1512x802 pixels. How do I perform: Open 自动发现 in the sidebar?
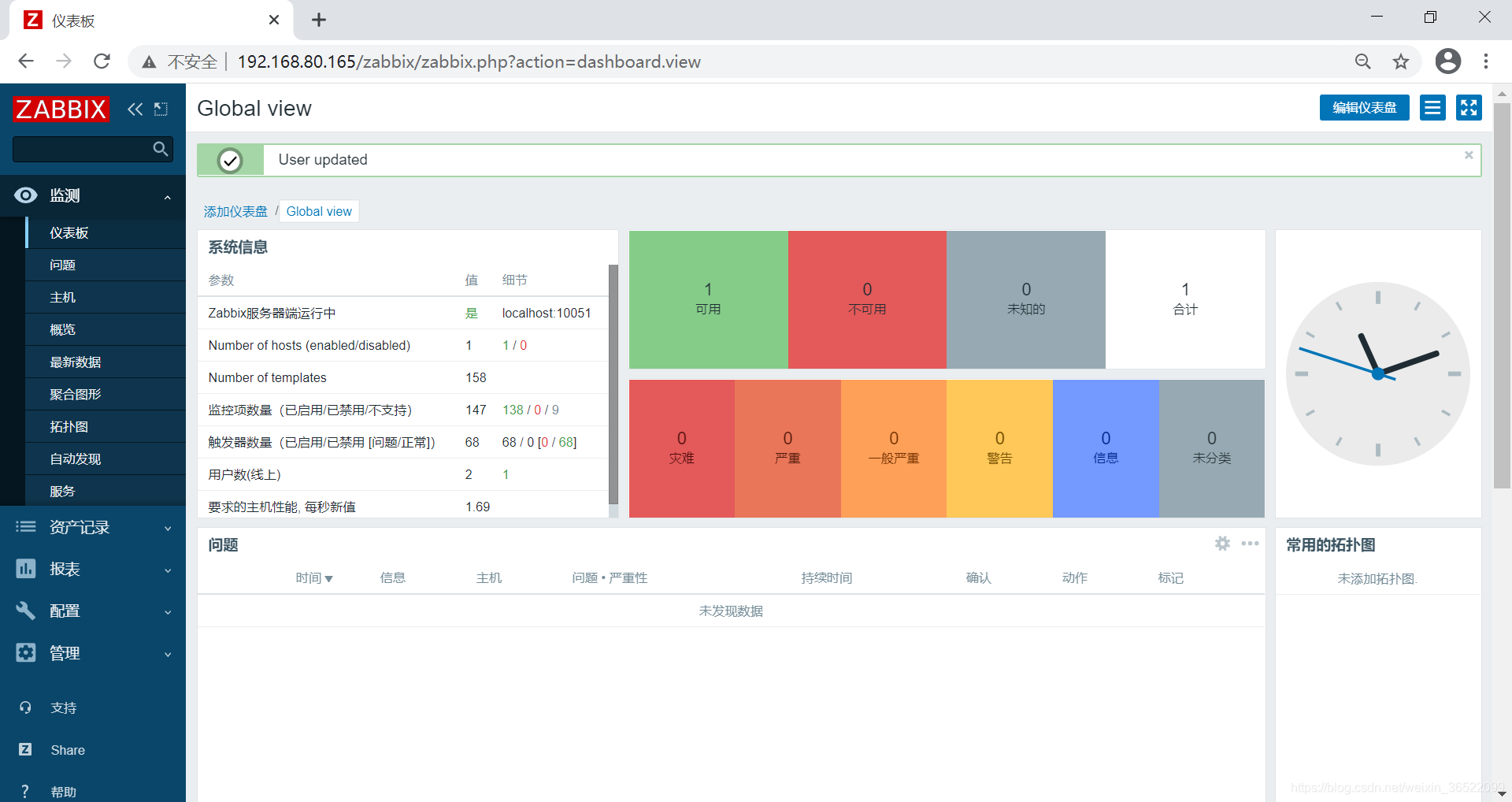(x=106, y=459)
